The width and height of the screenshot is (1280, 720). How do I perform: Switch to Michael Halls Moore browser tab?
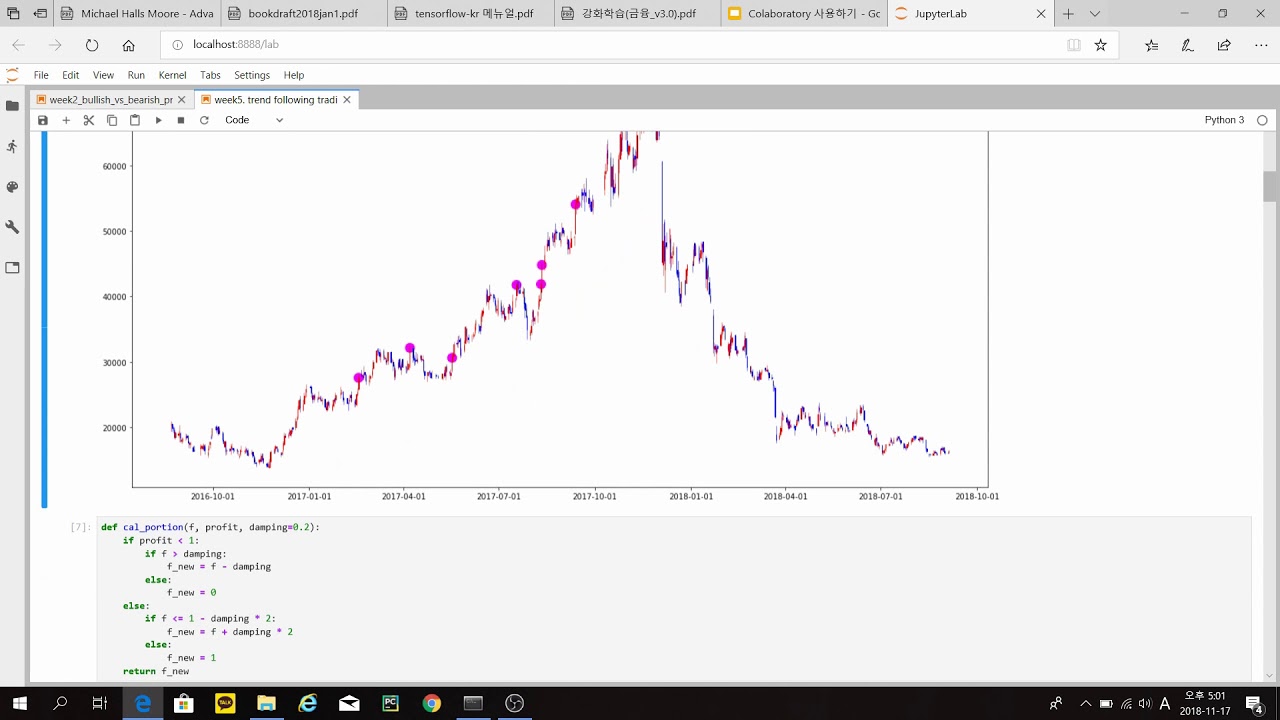tap(137, 14)
